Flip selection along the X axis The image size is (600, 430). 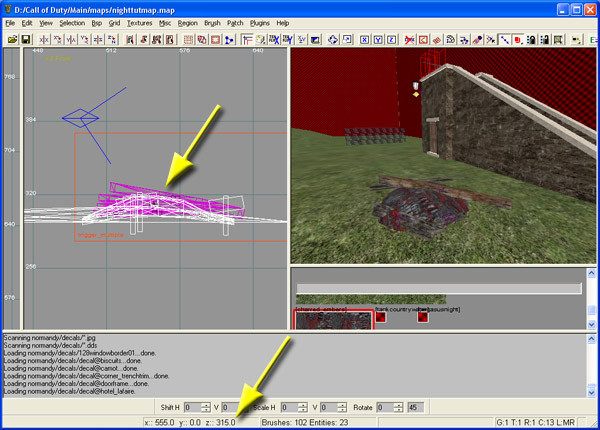click(44, 39)
